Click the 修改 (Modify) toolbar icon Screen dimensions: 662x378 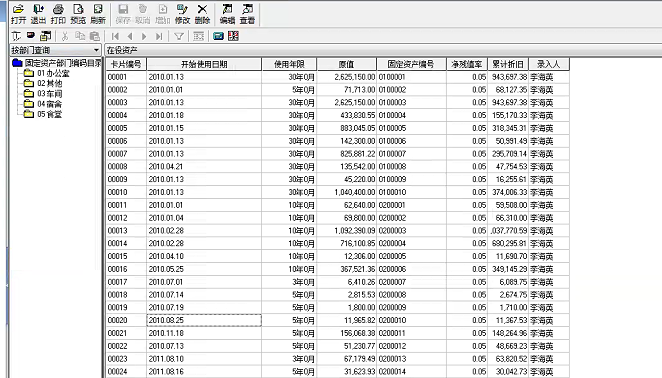(x=182, y=14)
